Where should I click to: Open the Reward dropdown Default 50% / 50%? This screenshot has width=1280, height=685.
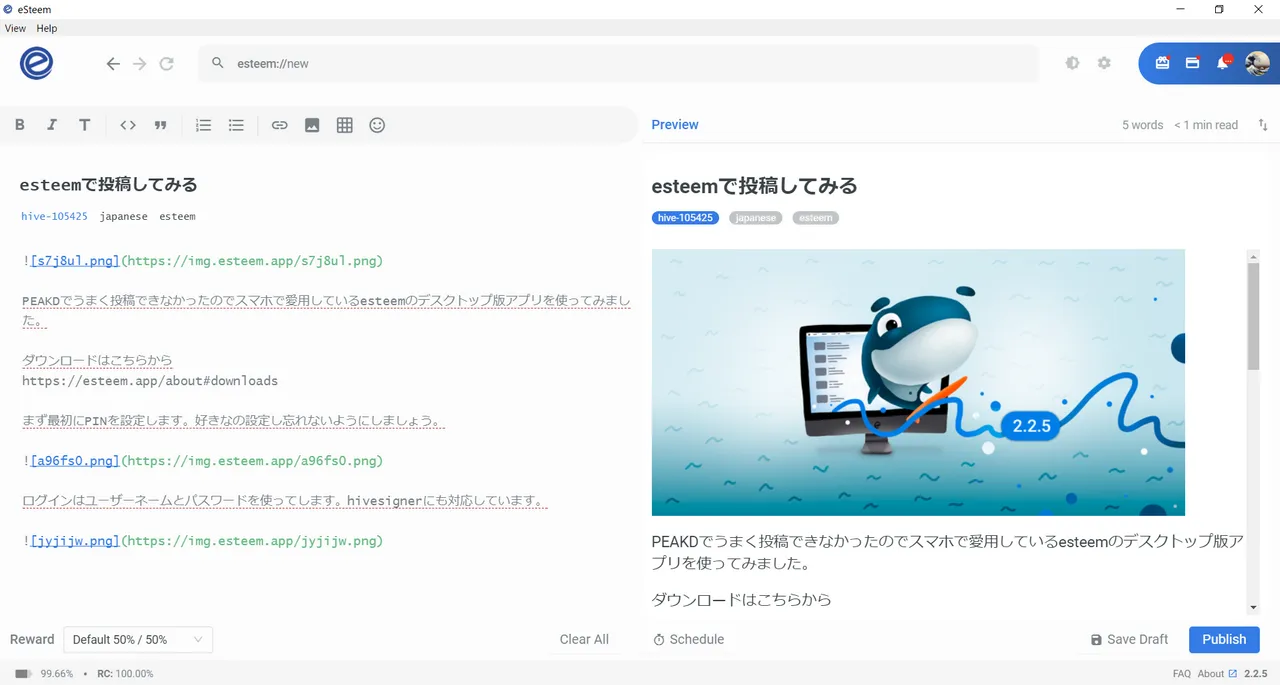[x=138, y=639]
